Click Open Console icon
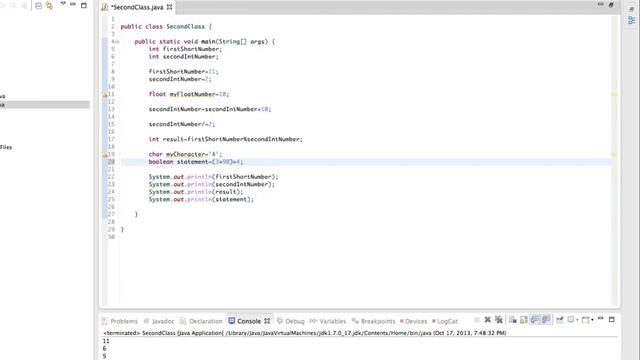 pyautogui.click(x=586, y=320)
